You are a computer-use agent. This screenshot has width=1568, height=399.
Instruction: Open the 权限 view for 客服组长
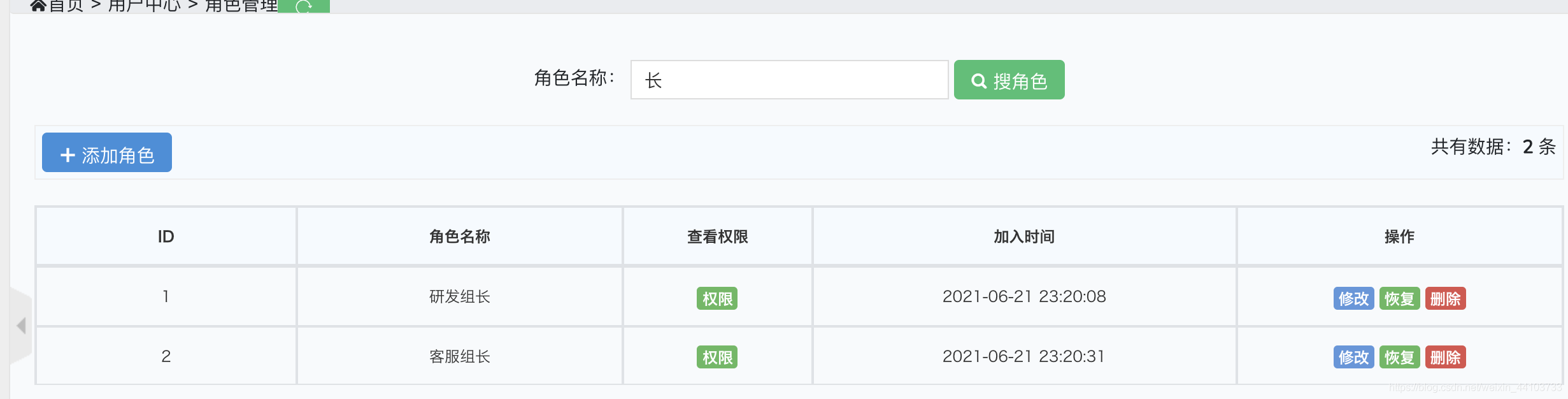click(x=716, y=356)
